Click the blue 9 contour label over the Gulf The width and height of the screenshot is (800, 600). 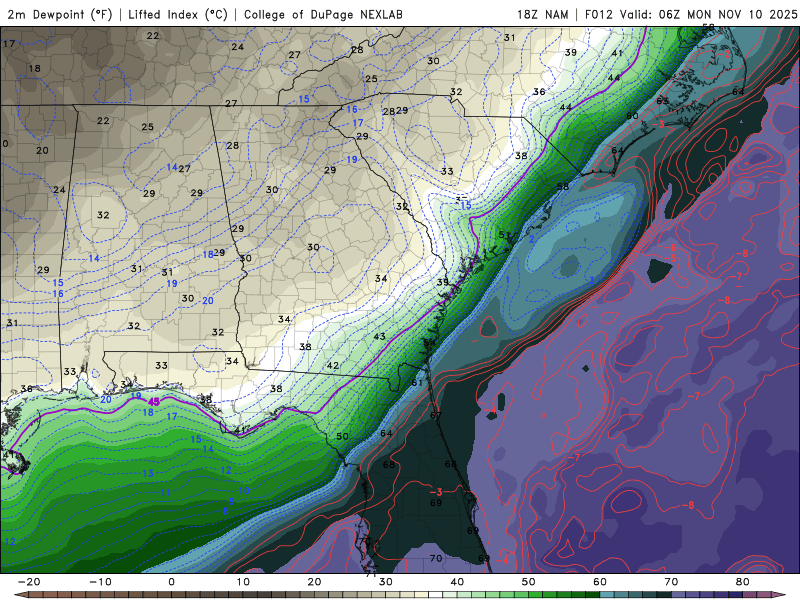pyautogui.click(x=232, y=502)
